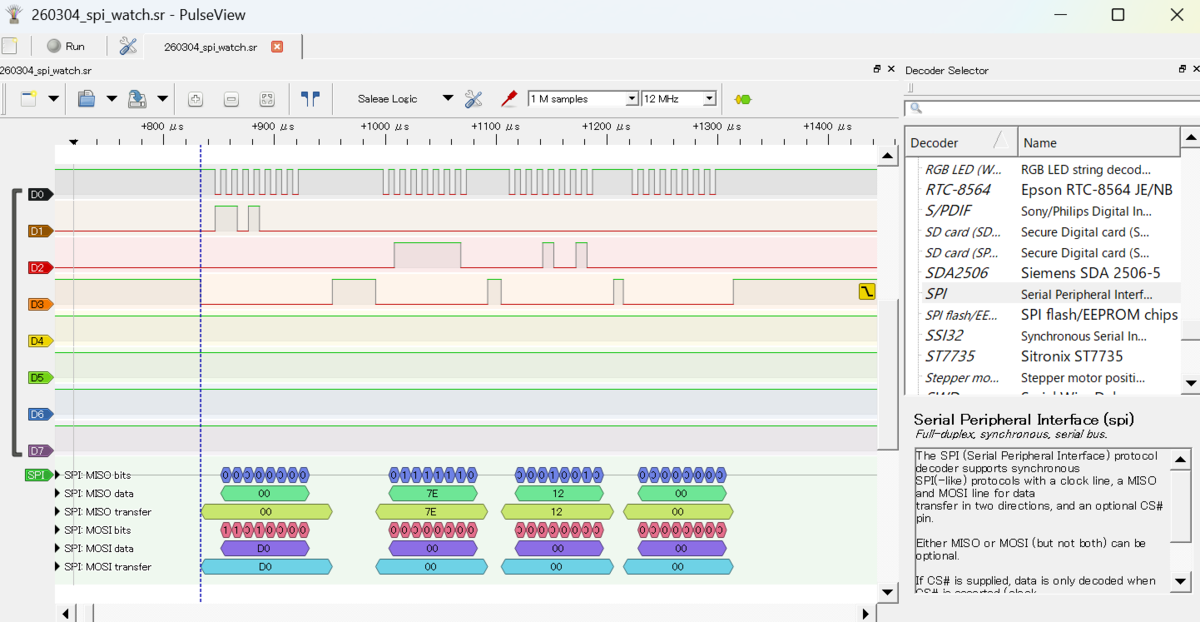Close the 260304_spi_watch.sr tab
Viewport: 1200px width, 622px height.
point(277,47)
